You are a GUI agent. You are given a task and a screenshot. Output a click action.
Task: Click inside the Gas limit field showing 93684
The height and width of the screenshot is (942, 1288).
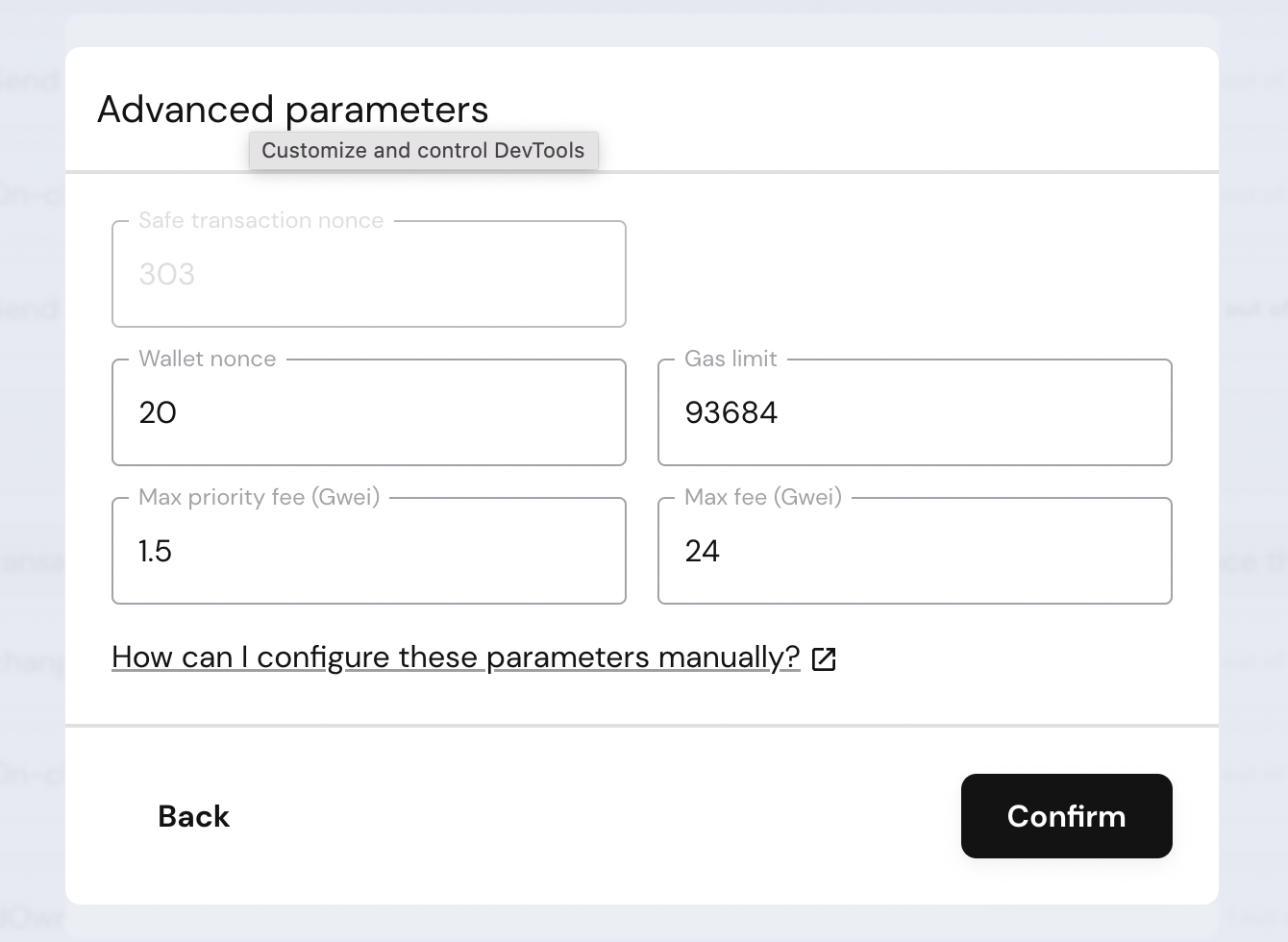[914, 412]
